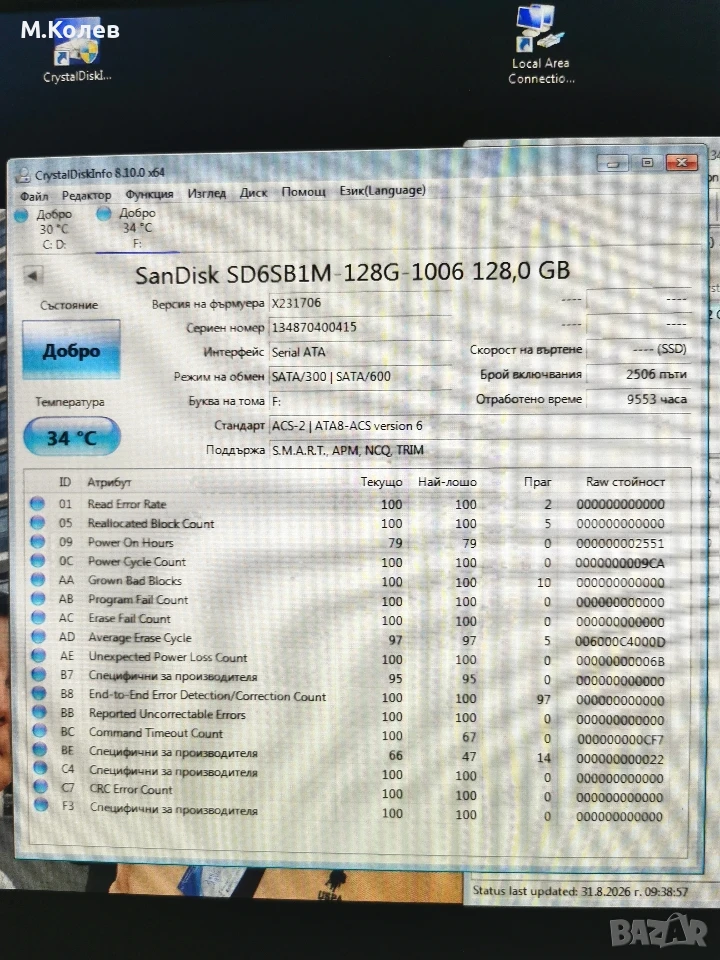
Task: Click the drive letter field F:
Action: click(361, 401)
